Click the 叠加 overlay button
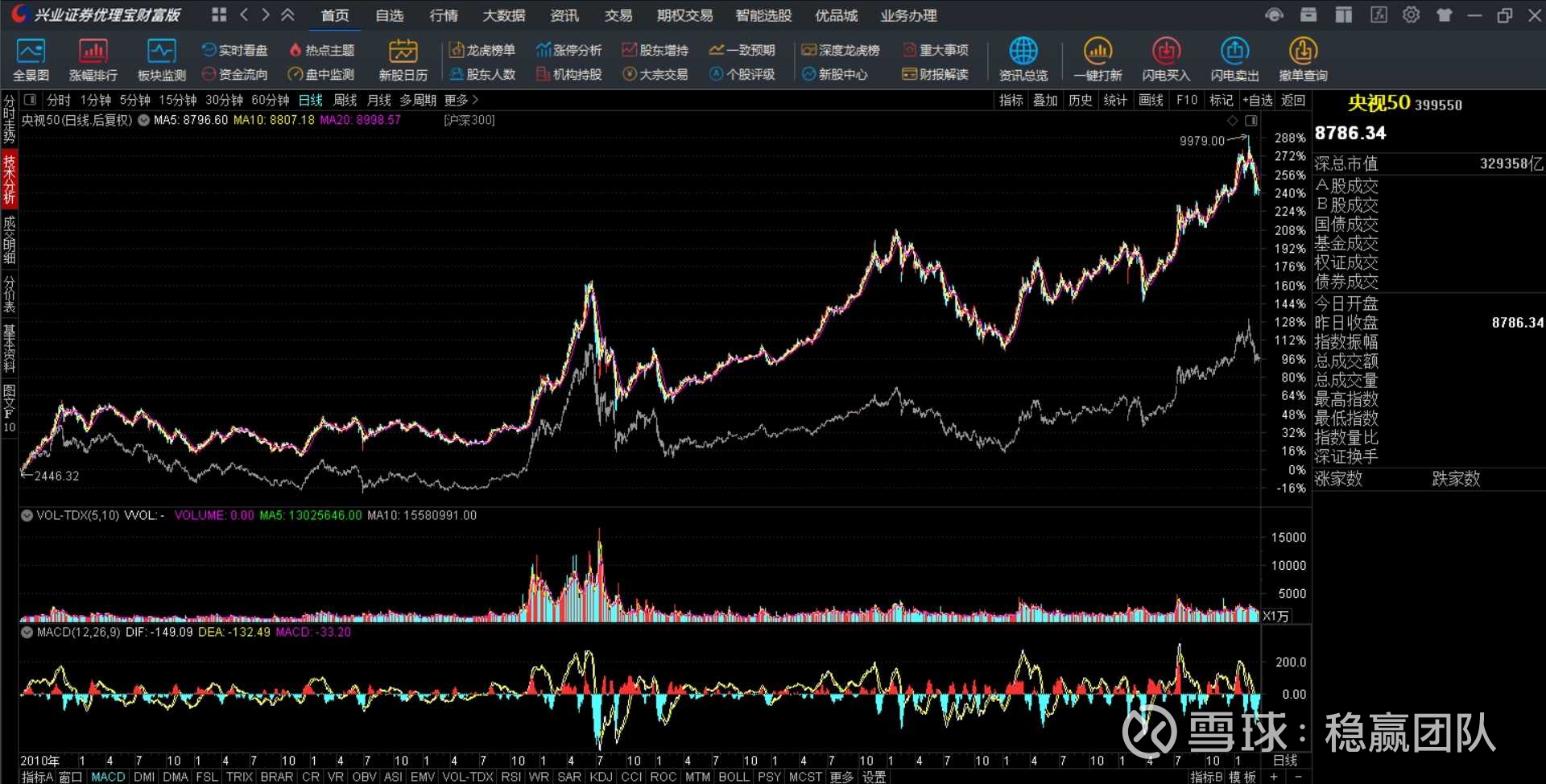1546x784 pixels. click(x=1045, y=100)
